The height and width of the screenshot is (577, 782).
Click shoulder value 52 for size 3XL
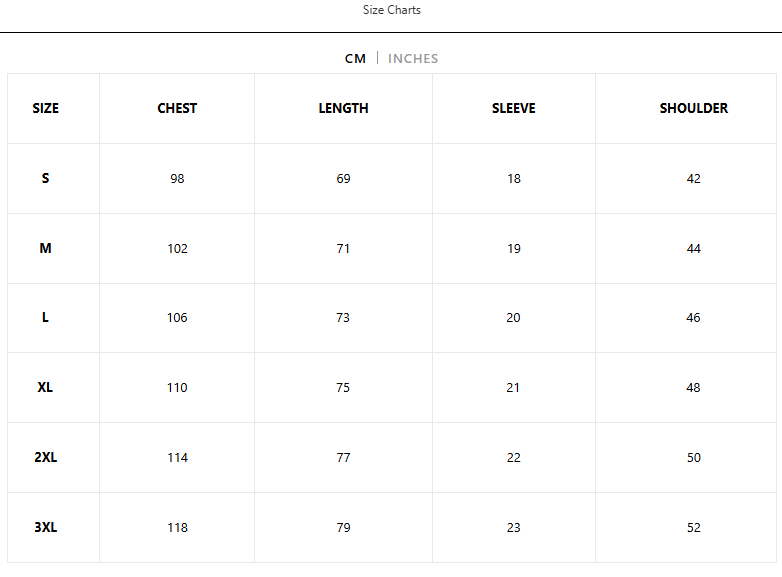click(694, 528)
